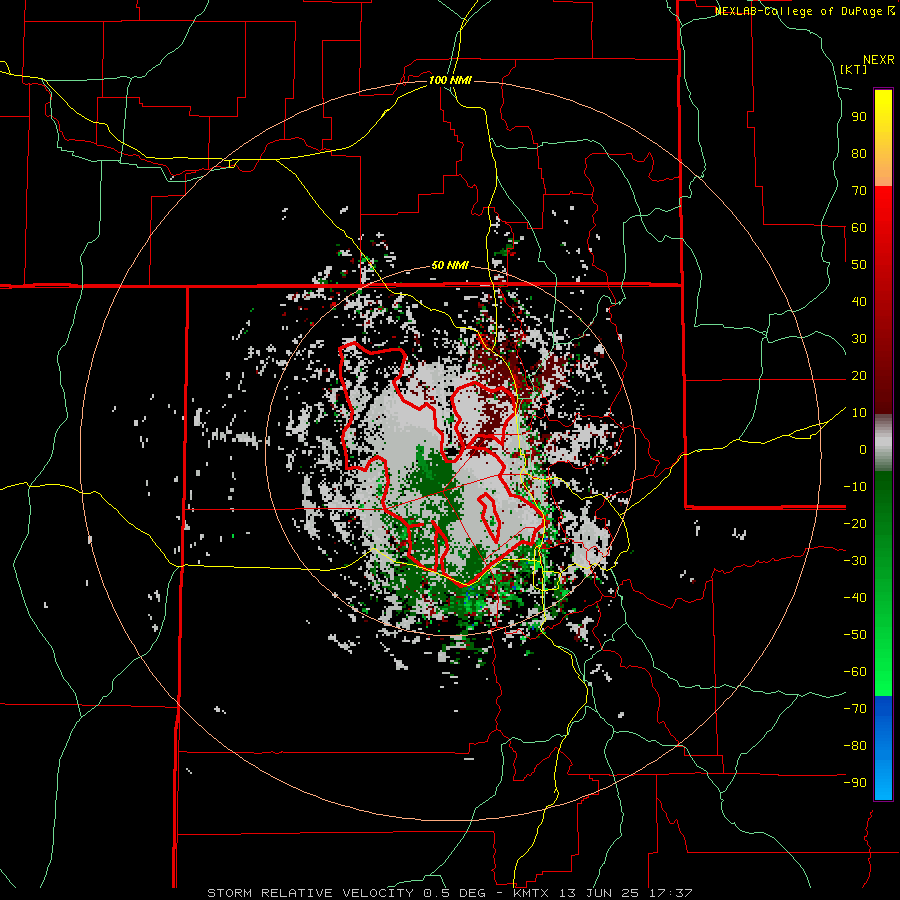The width and height of the screenshot is (900, 900).
Task: Click the blue bottom segment of the color bar
Action: coord(883,748)
